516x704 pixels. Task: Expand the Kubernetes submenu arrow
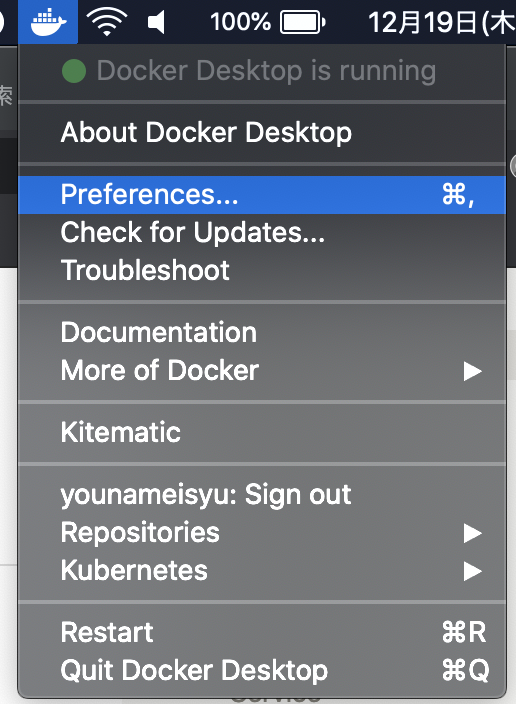click(x=473, y=571)
